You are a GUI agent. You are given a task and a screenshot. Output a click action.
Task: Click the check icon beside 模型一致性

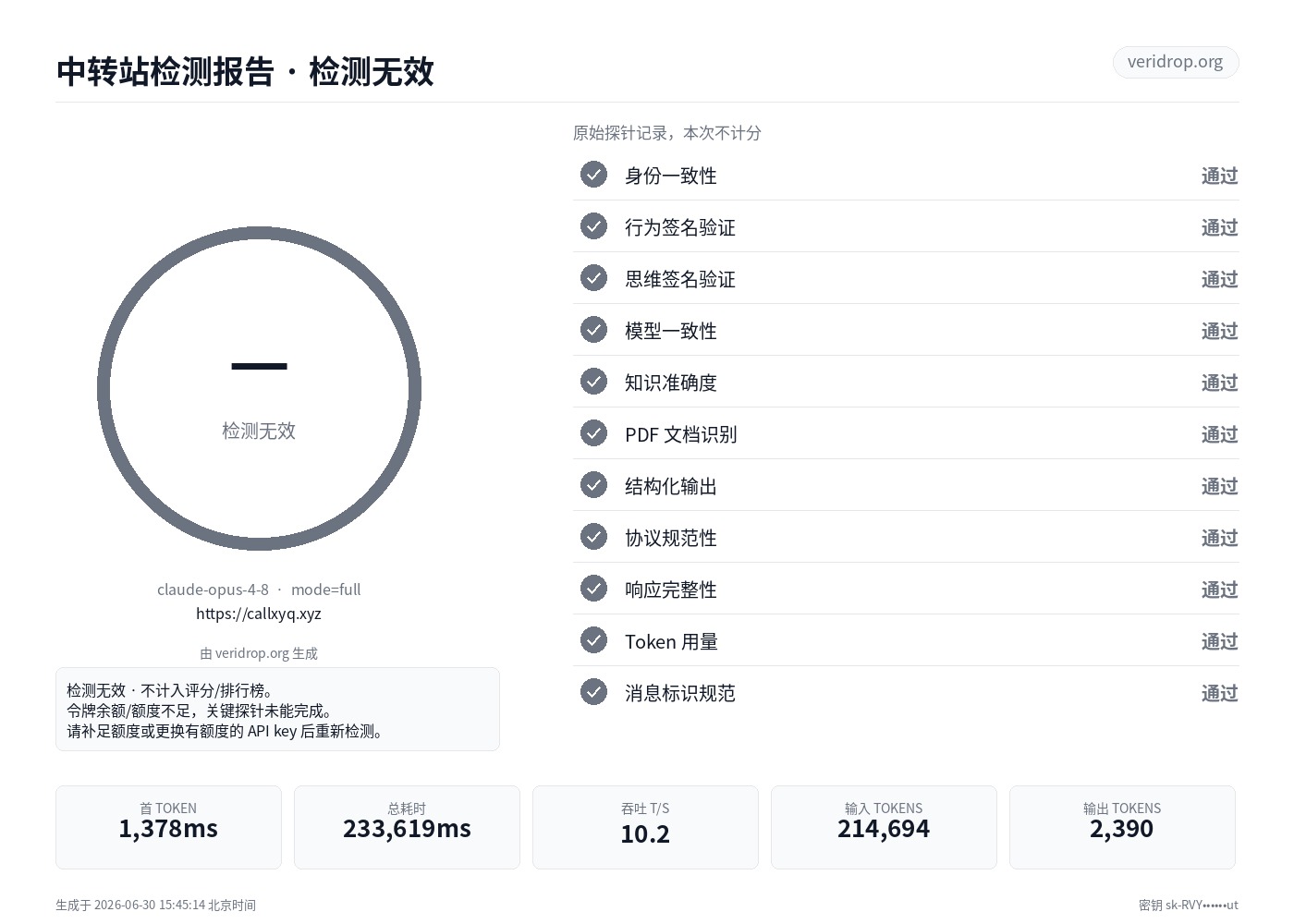tap(593, 330)
